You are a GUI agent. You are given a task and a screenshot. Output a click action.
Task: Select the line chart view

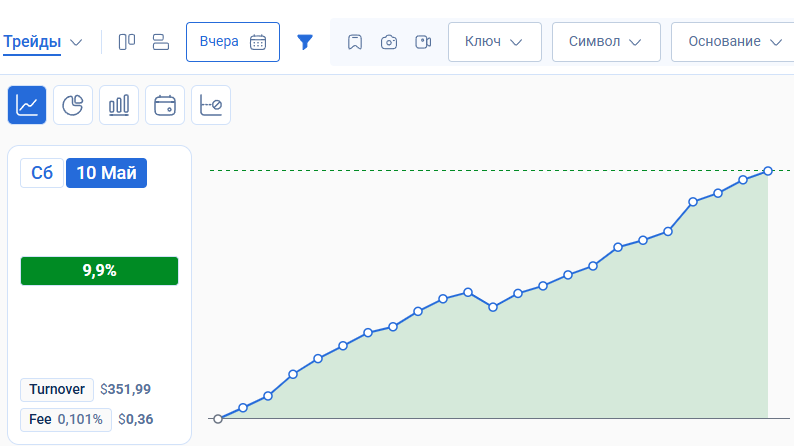click(x=27, y=105)
